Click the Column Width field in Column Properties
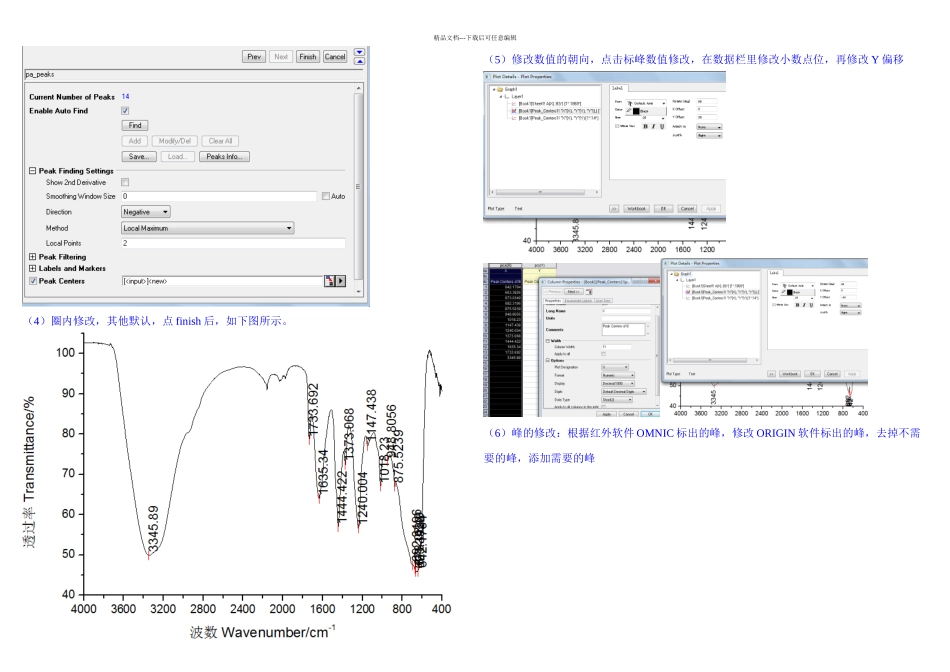This screenshot has width=950, height=672. point(617,347)
